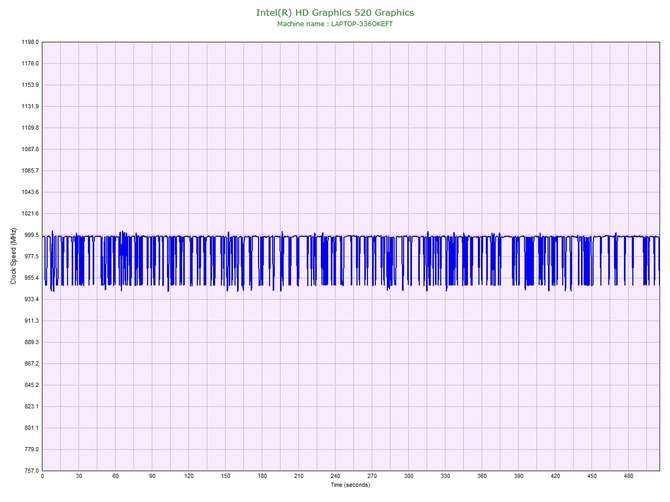Click the 1109.8 y-axis value
Viewport: 670px width, 502px height.
(30, 128)
